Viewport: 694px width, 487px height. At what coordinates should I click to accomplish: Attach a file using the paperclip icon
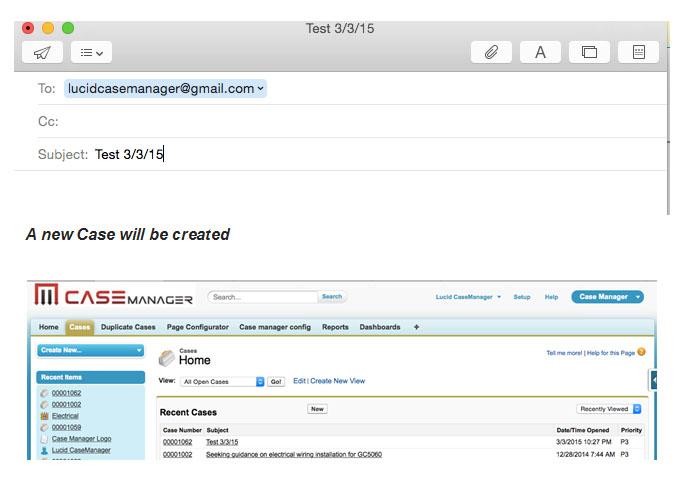(491, 52)
